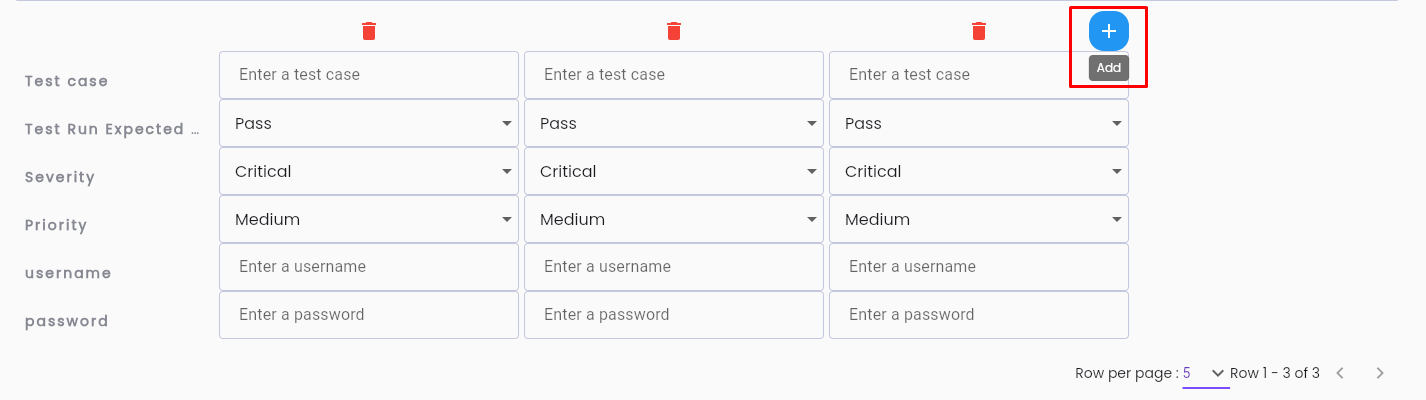Go to previous page of rows
This screenshot has height=400, width=1426.
(x=1340, y=373)
